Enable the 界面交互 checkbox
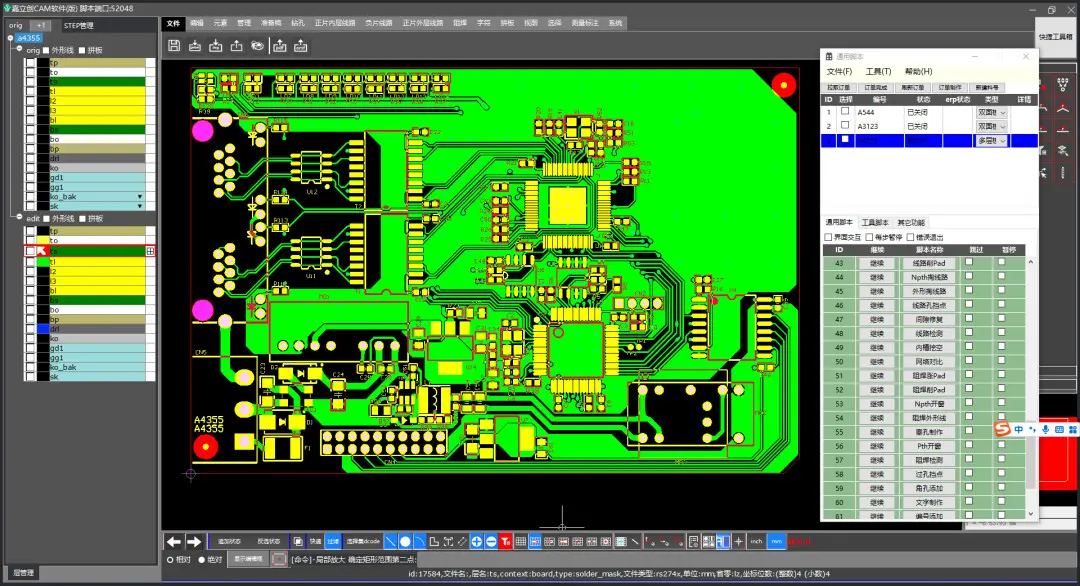1080x586 pixels. (828, 237)
